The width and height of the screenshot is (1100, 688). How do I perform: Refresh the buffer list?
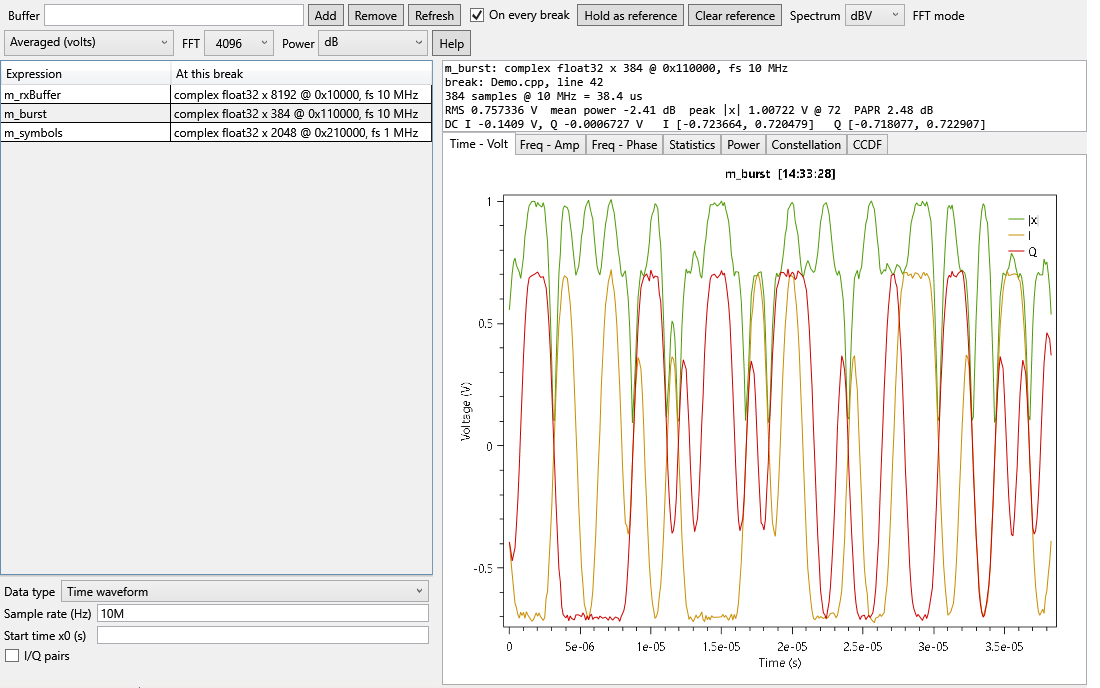tap(434, 15)
